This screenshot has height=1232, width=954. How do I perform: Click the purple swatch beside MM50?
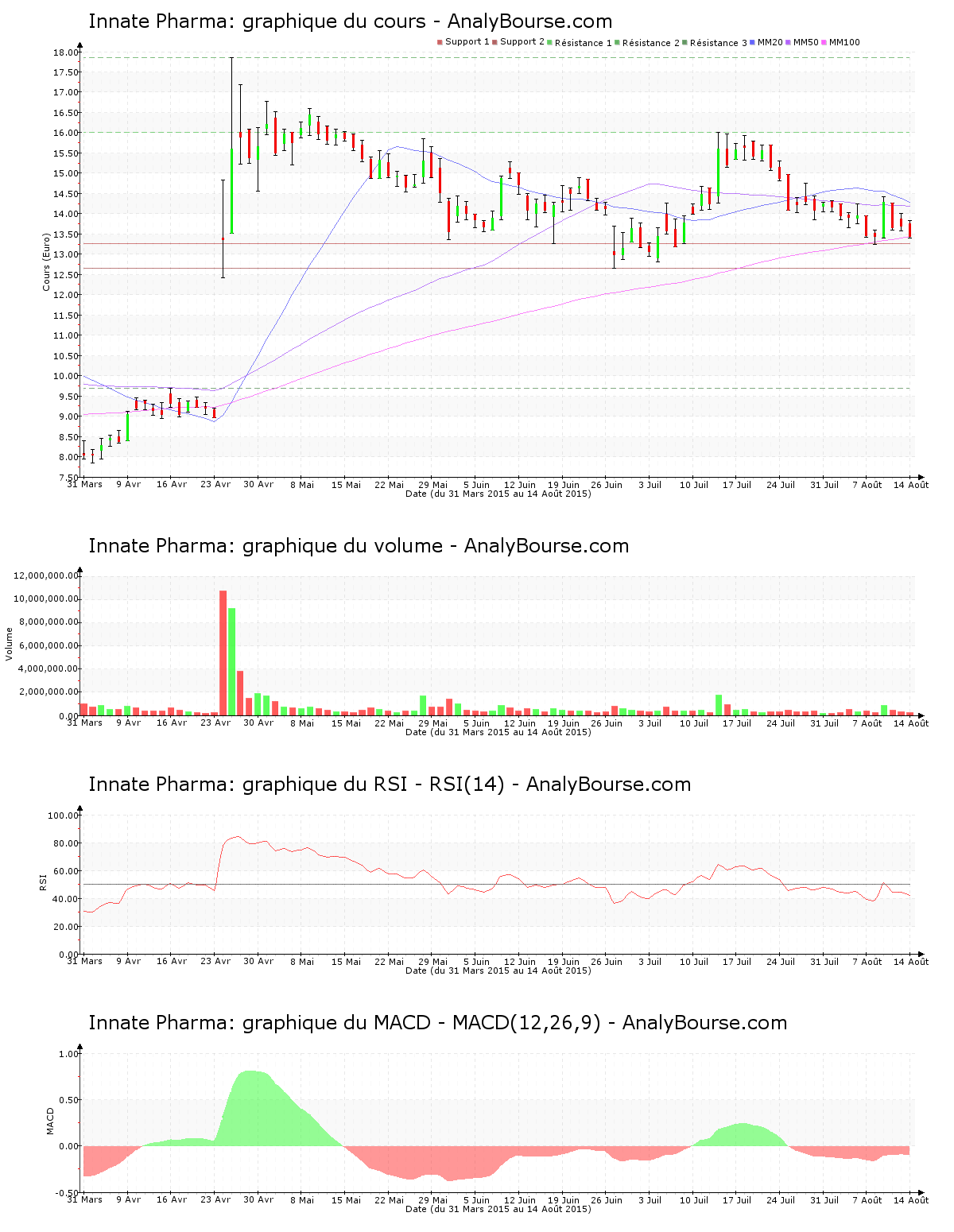click(x=788, y=42)
